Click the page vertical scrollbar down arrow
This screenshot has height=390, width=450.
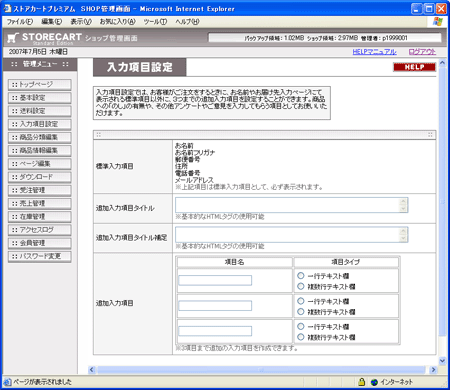442,360
